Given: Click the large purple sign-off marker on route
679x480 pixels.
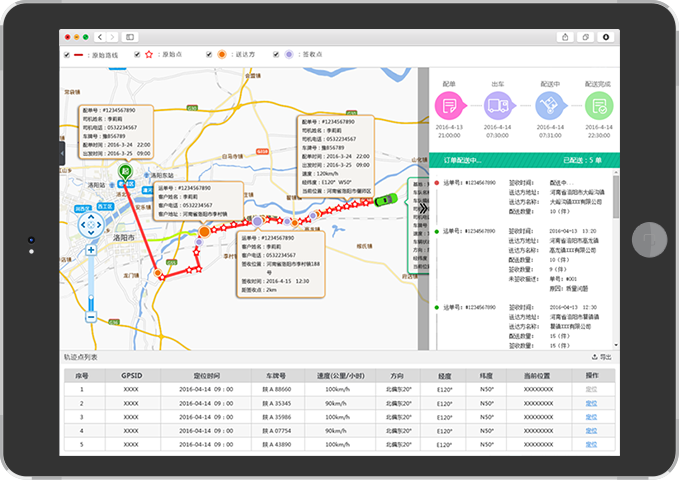Looking at the screenshot, I should pyautogui.click(x=257, y=221).
